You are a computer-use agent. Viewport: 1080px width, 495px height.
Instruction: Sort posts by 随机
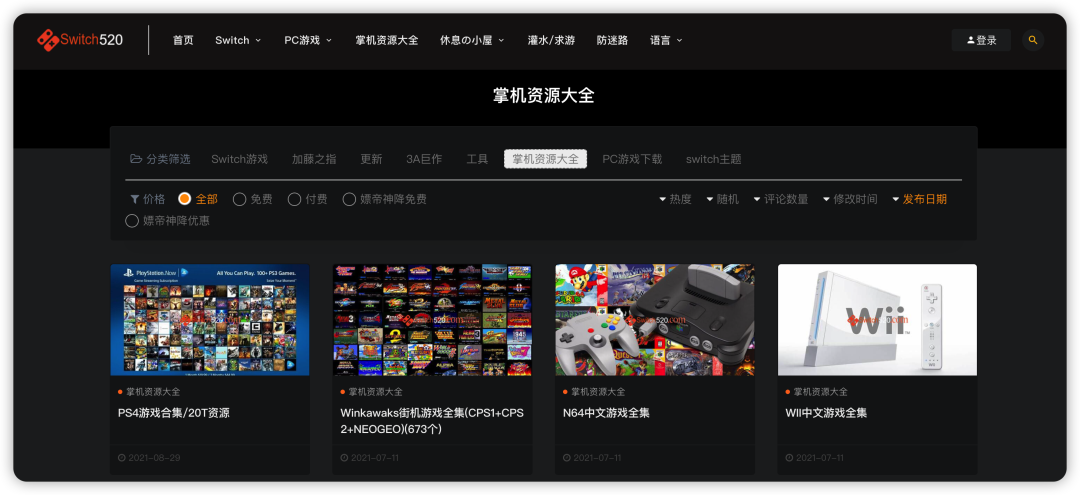click(723, 199)
